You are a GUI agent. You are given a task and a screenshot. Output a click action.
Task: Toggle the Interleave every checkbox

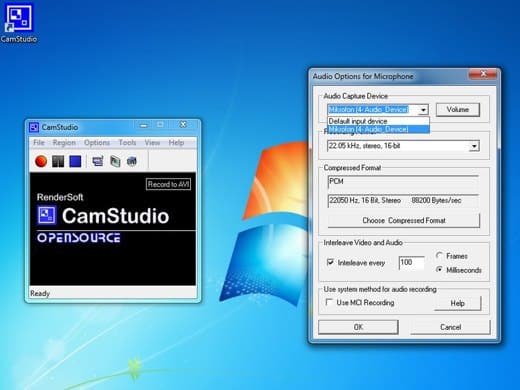(330, 262)
